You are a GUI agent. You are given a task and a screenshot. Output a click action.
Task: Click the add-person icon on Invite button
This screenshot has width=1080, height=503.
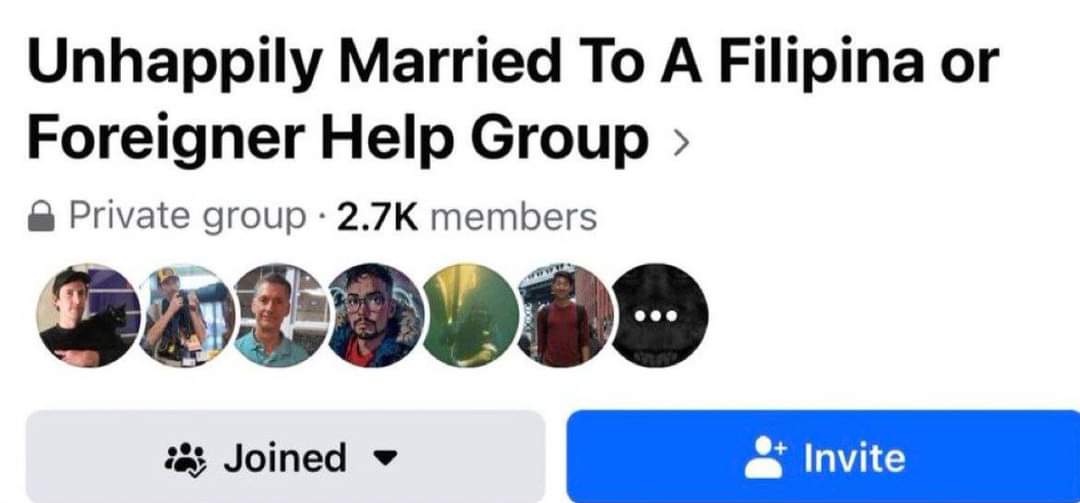(765, 458)
